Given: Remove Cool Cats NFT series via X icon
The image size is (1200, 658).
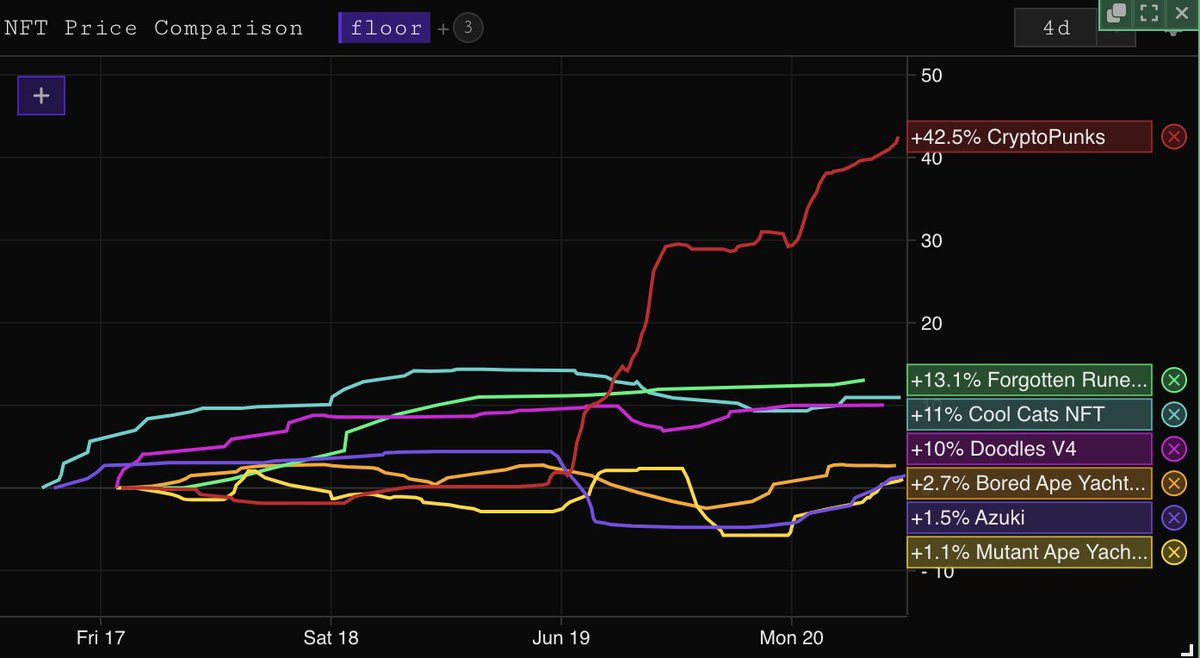Looking at the screenshot, I should (x=1174, y=414).
